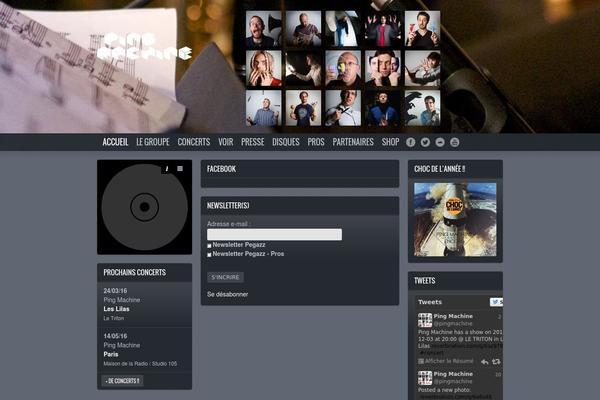This screenshot has width=600, height=400.
Task: Show track info in the music player
Action: [166, 169]
